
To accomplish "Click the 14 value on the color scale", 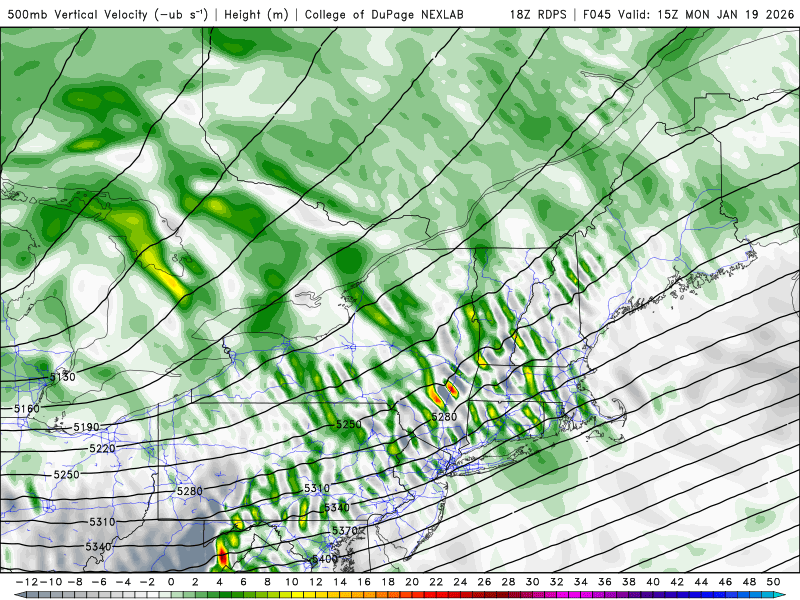I will pyautogui.click(x=340, y=582).
